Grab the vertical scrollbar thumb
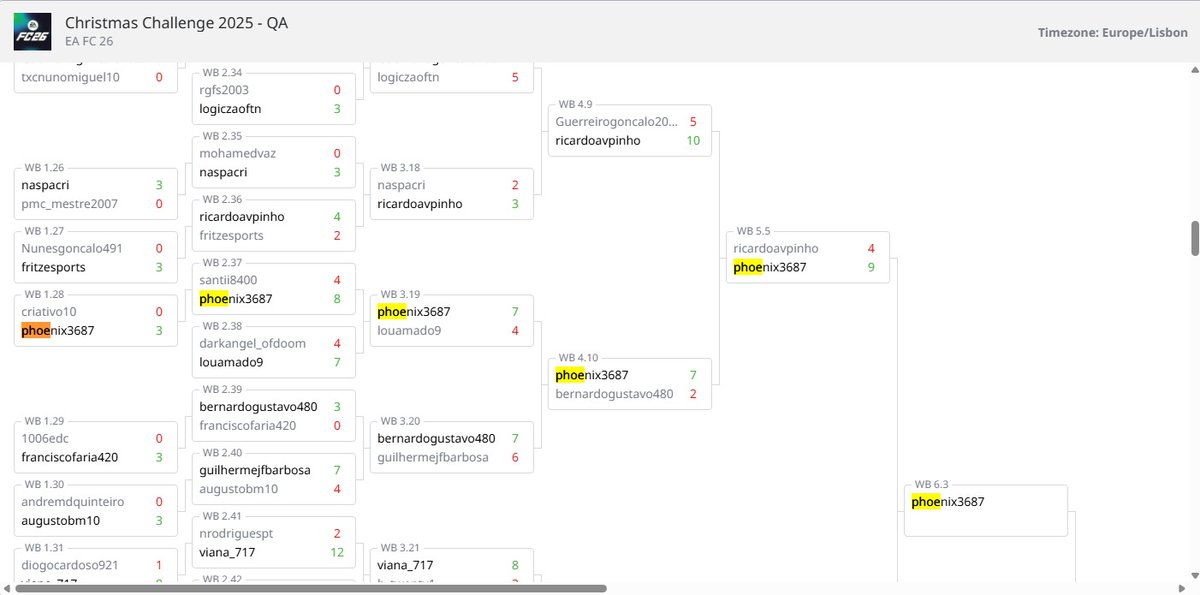 tap(1194, 238)
